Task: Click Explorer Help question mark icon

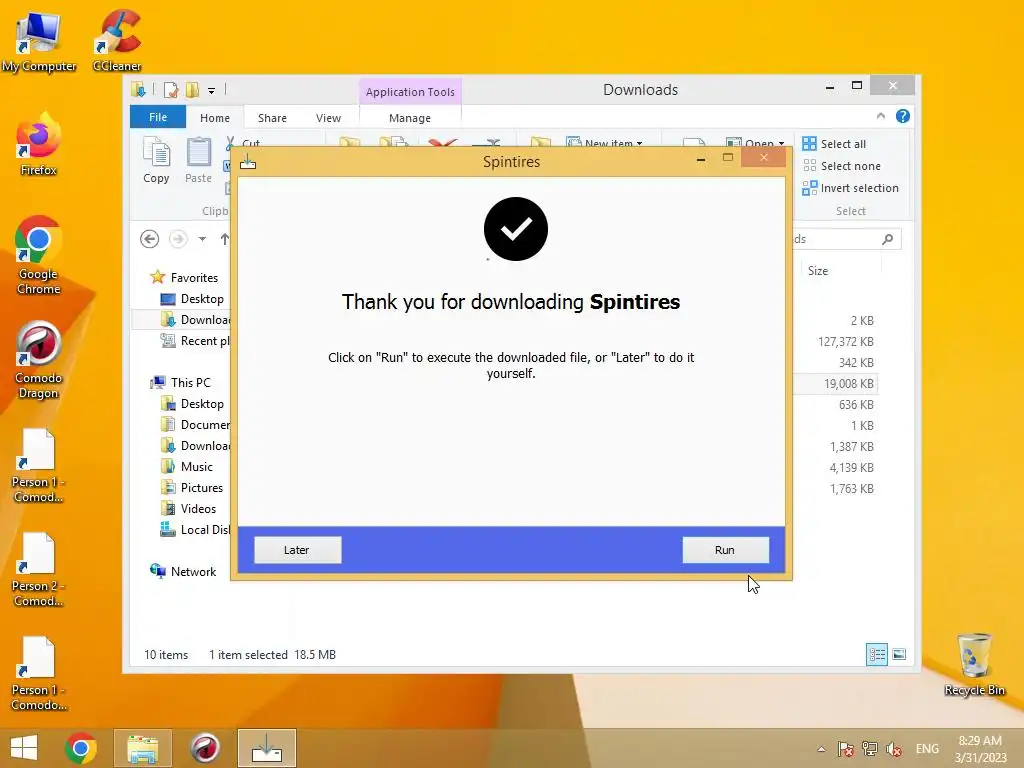Action: (903, 116)
